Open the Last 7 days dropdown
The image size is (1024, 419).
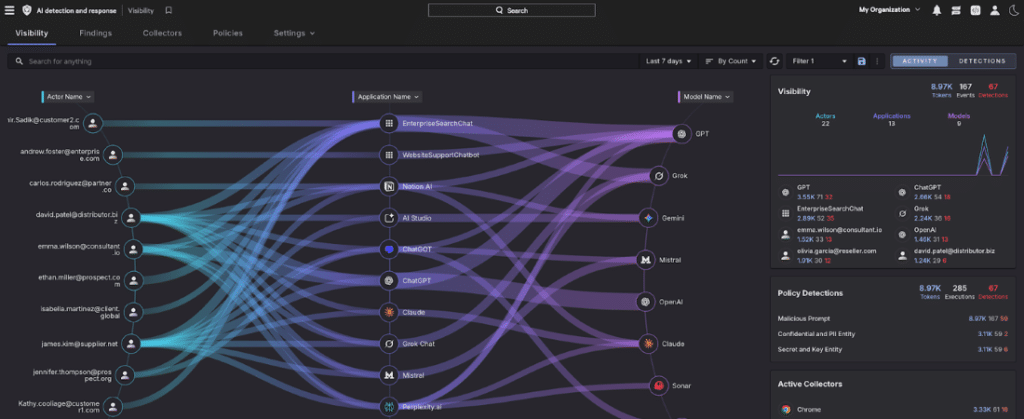point(668,61)
